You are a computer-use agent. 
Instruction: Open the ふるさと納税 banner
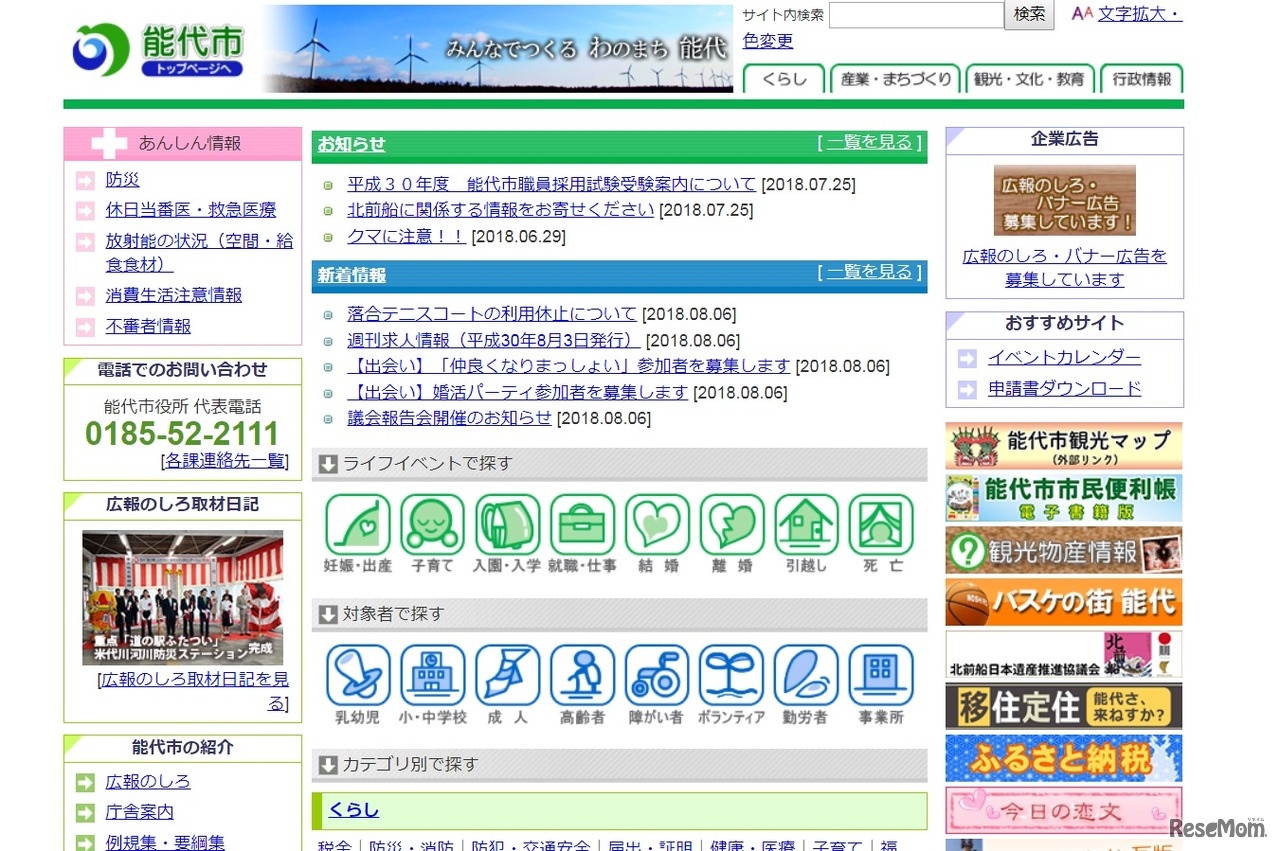pos(1064,758)
